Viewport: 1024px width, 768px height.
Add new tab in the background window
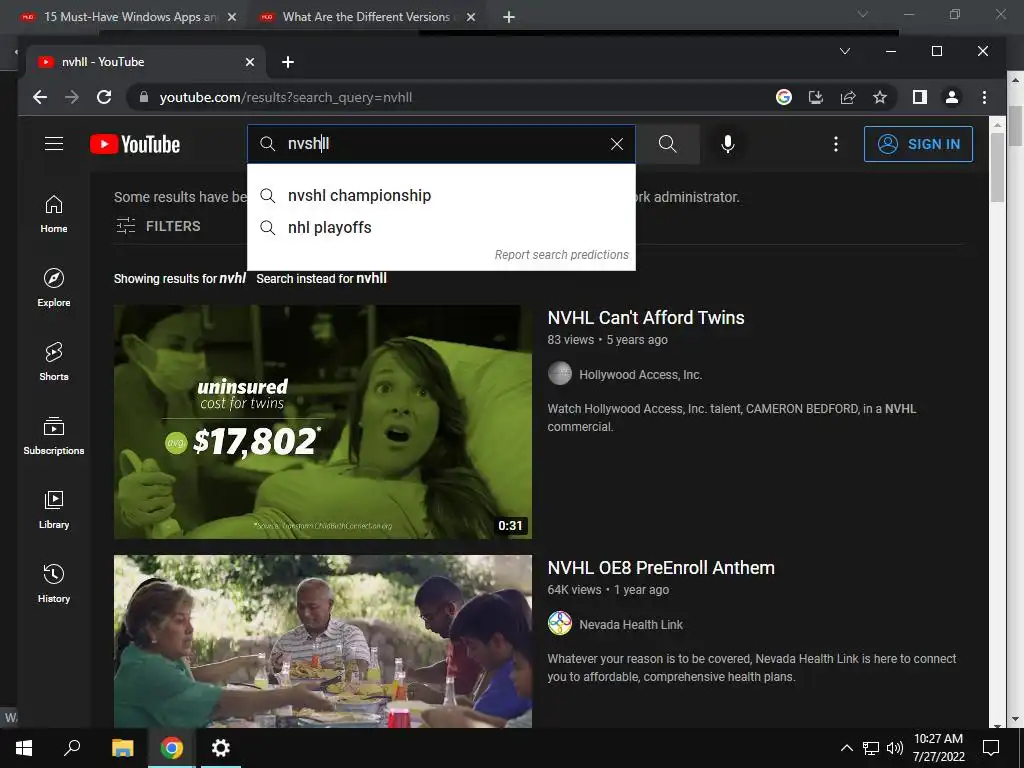pyautogui.click(x=509, y=17)
